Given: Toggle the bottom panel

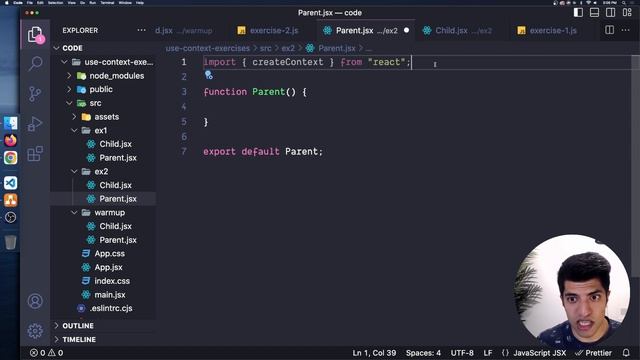Looking at the screenshot, I should coord(595,13).
